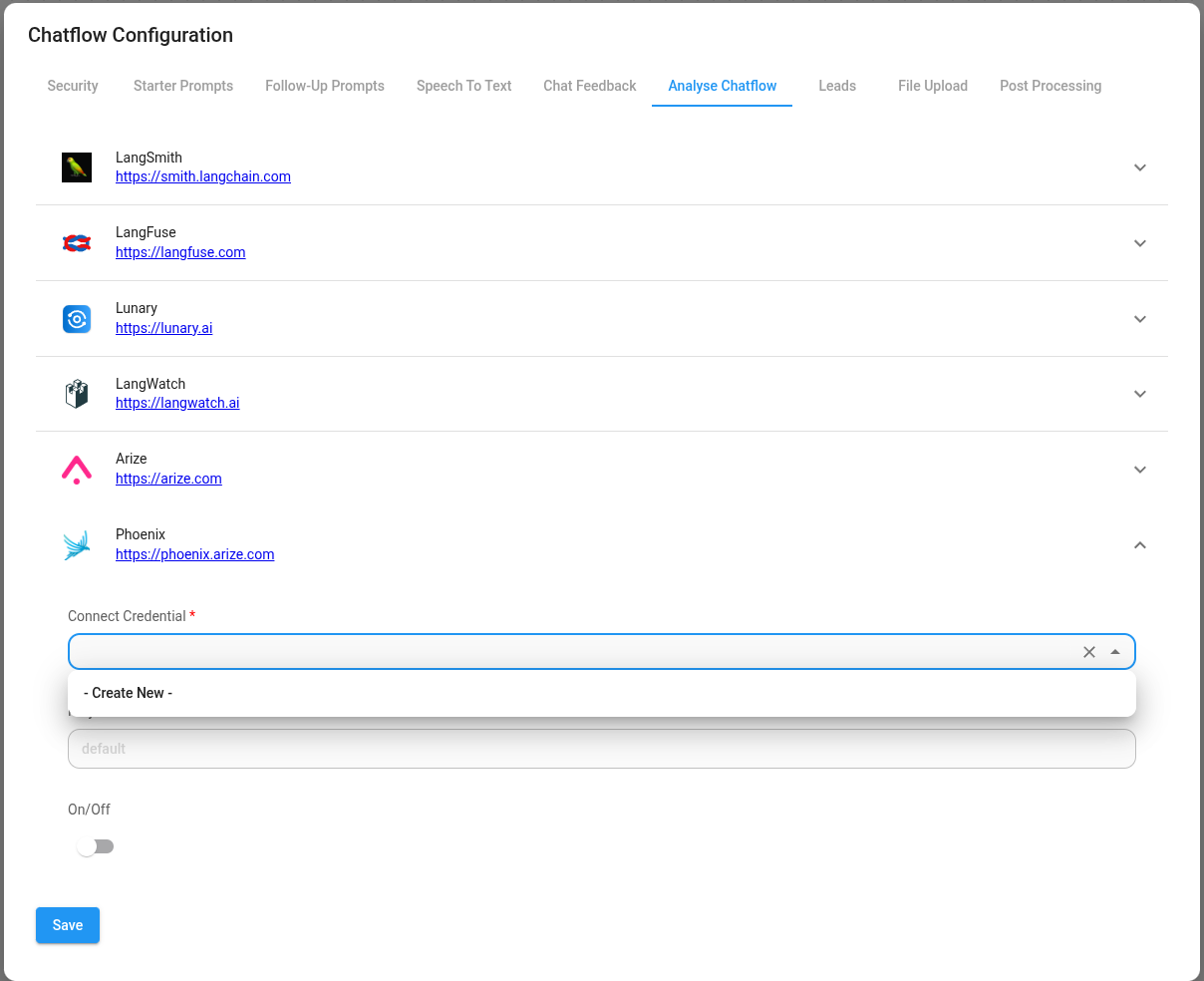Image resolution: width=1204 pixels, height=981 pixels.
Task: Open the smith.langchain.com link
Action: 202,176
